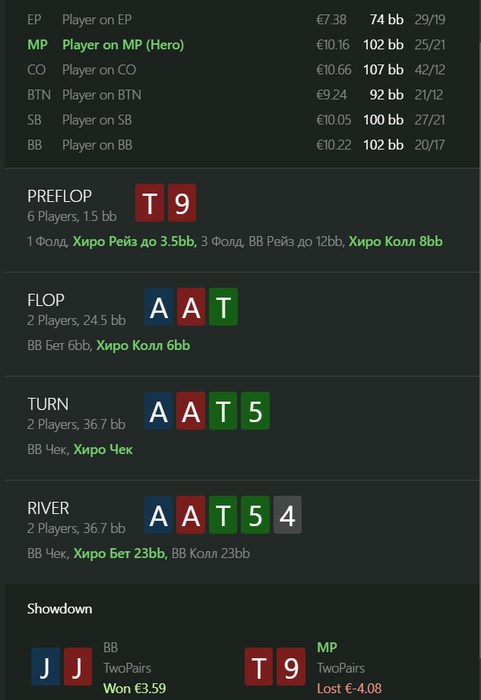Click the RIVER section heading
Image resolution: width=481 pixels, height=700 pixels.
(x=48, y=508)
